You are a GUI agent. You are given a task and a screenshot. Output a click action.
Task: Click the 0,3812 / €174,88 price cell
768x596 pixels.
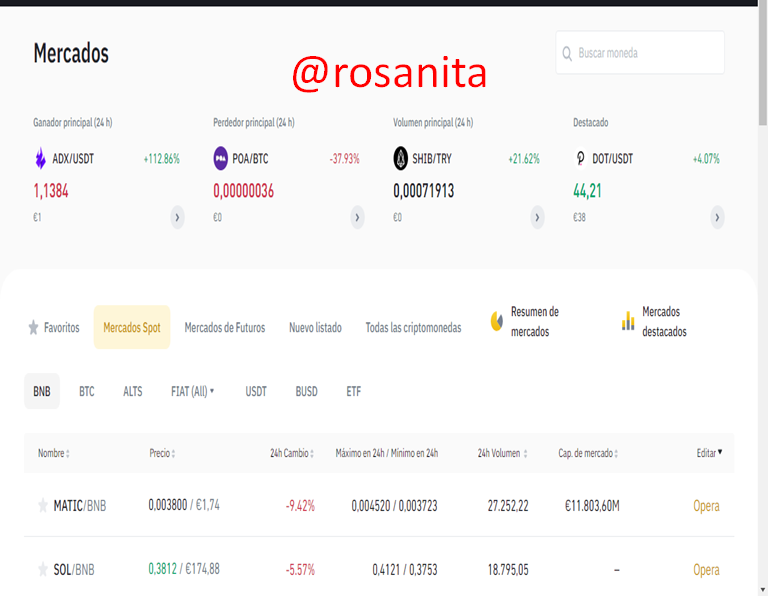[x=184, y=569]
